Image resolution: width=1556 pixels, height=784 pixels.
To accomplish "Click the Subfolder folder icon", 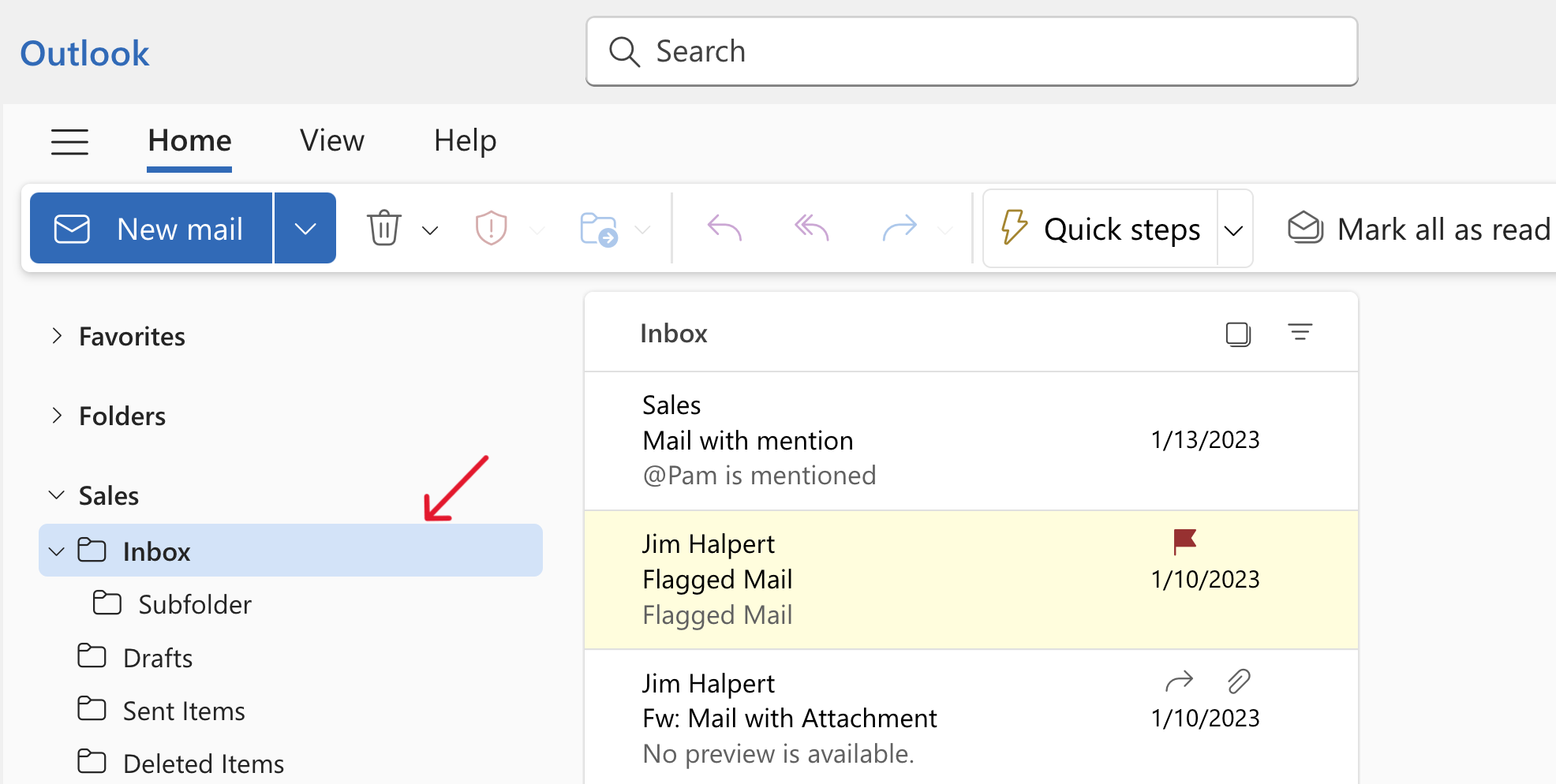I will (107, 603).
